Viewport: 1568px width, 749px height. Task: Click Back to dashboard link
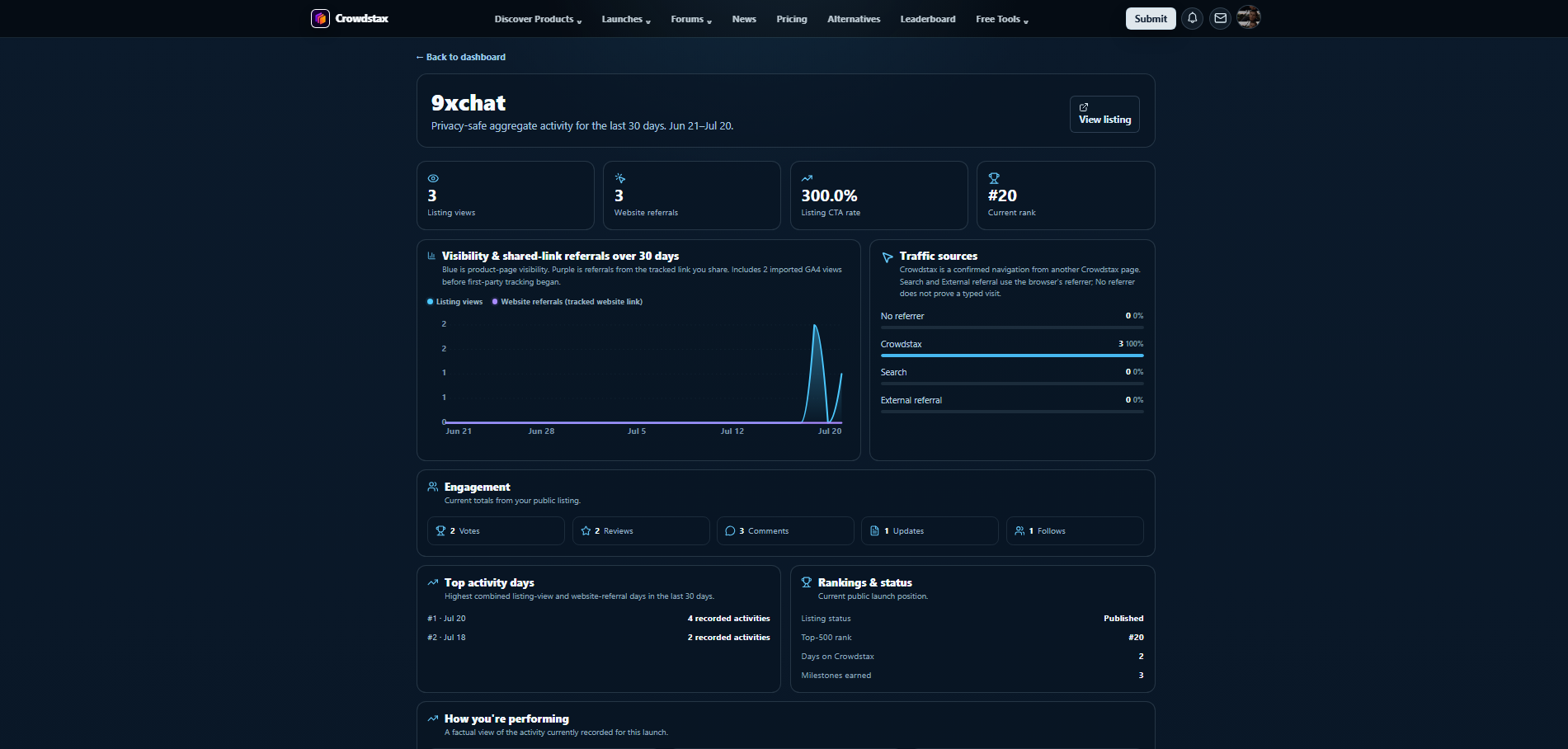click(461, 57)
